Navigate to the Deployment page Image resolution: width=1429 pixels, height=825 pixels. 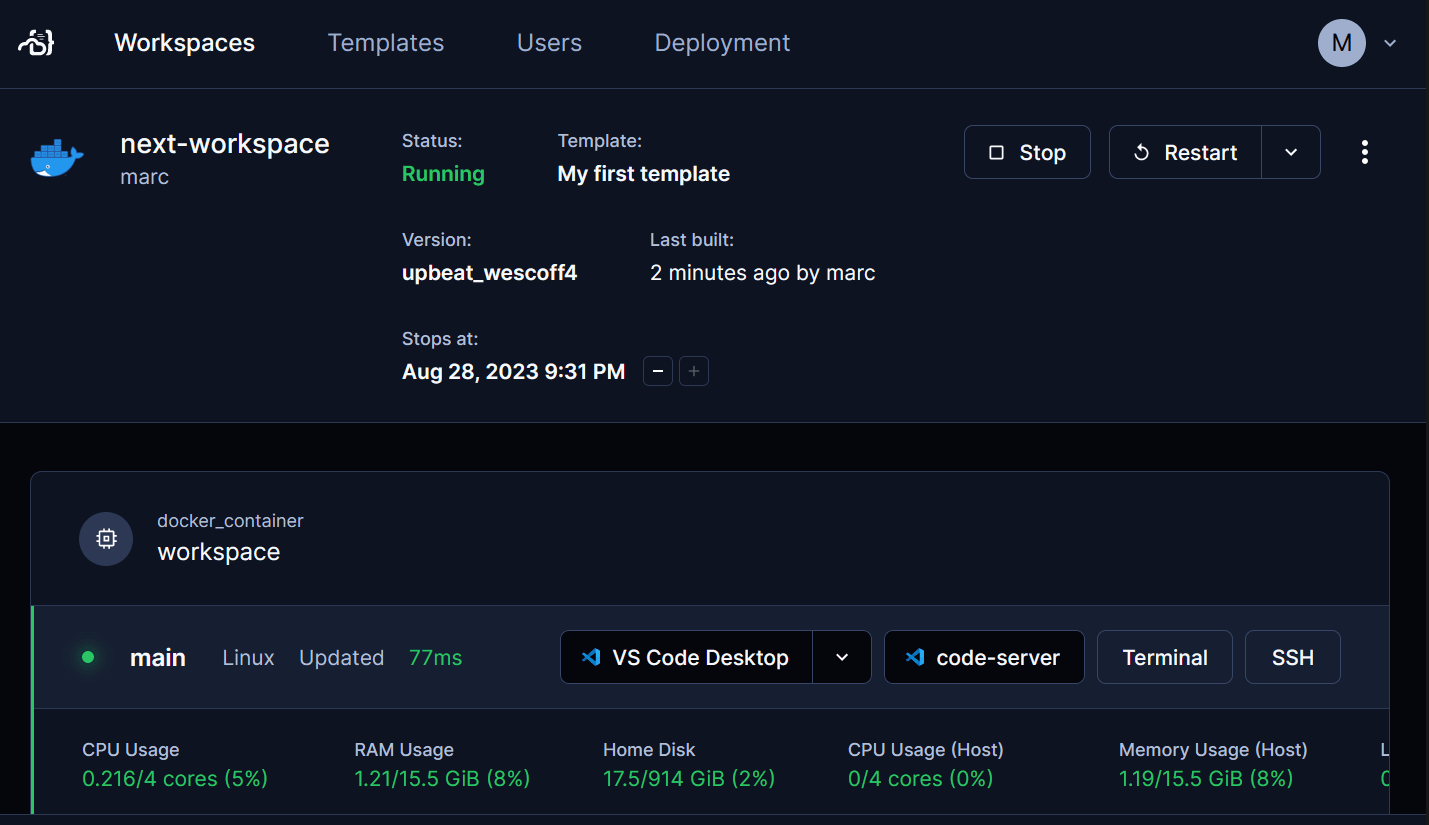click(722, 43)
